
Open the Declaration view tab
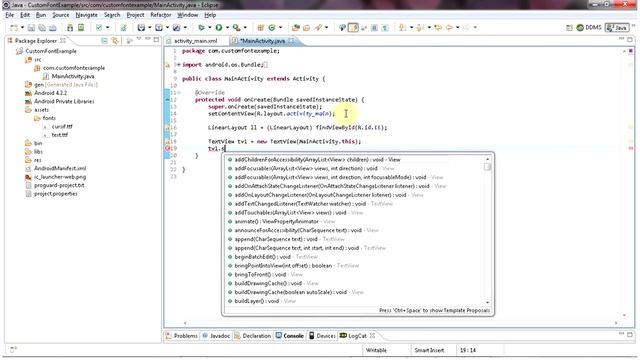point(253,336)
